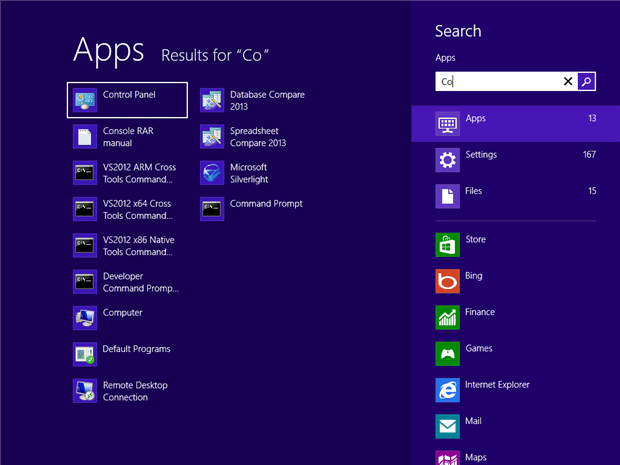Screen dimensions: 620x465
Task: Launch the VS2012 x86 Native Tools Command icon
Action: pos(85,246)
